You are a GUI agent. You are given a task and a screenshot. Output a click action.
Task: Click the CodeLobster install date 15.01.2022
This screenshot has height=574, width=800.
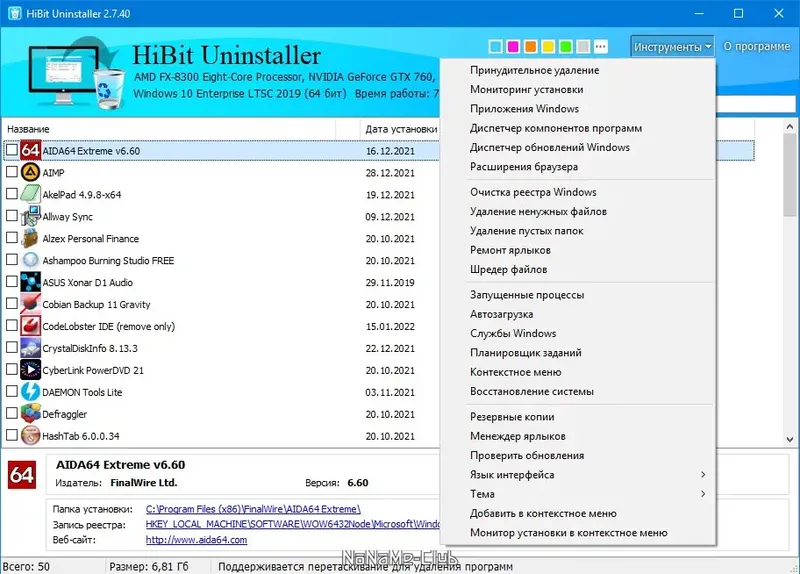(x=390, y=327)
